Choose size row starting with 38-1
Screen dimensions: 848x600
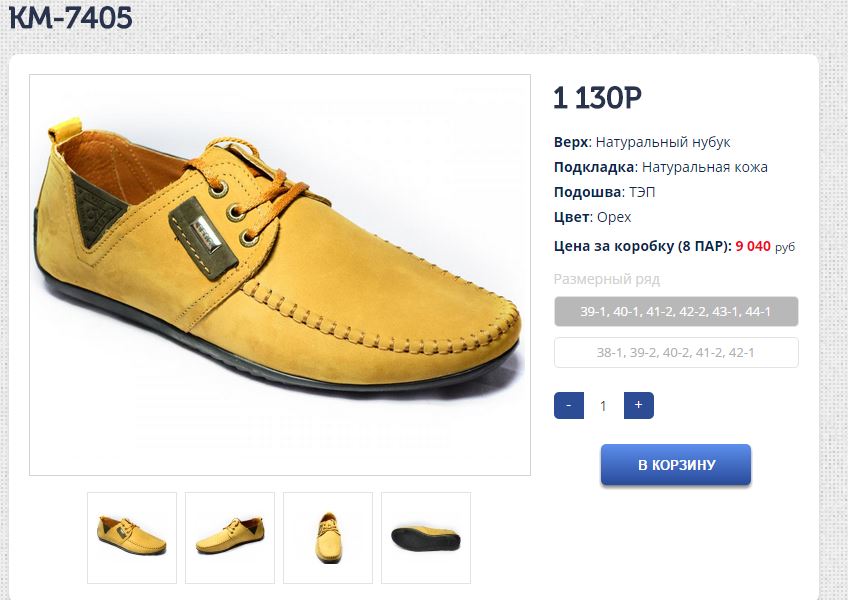[676, 353]
